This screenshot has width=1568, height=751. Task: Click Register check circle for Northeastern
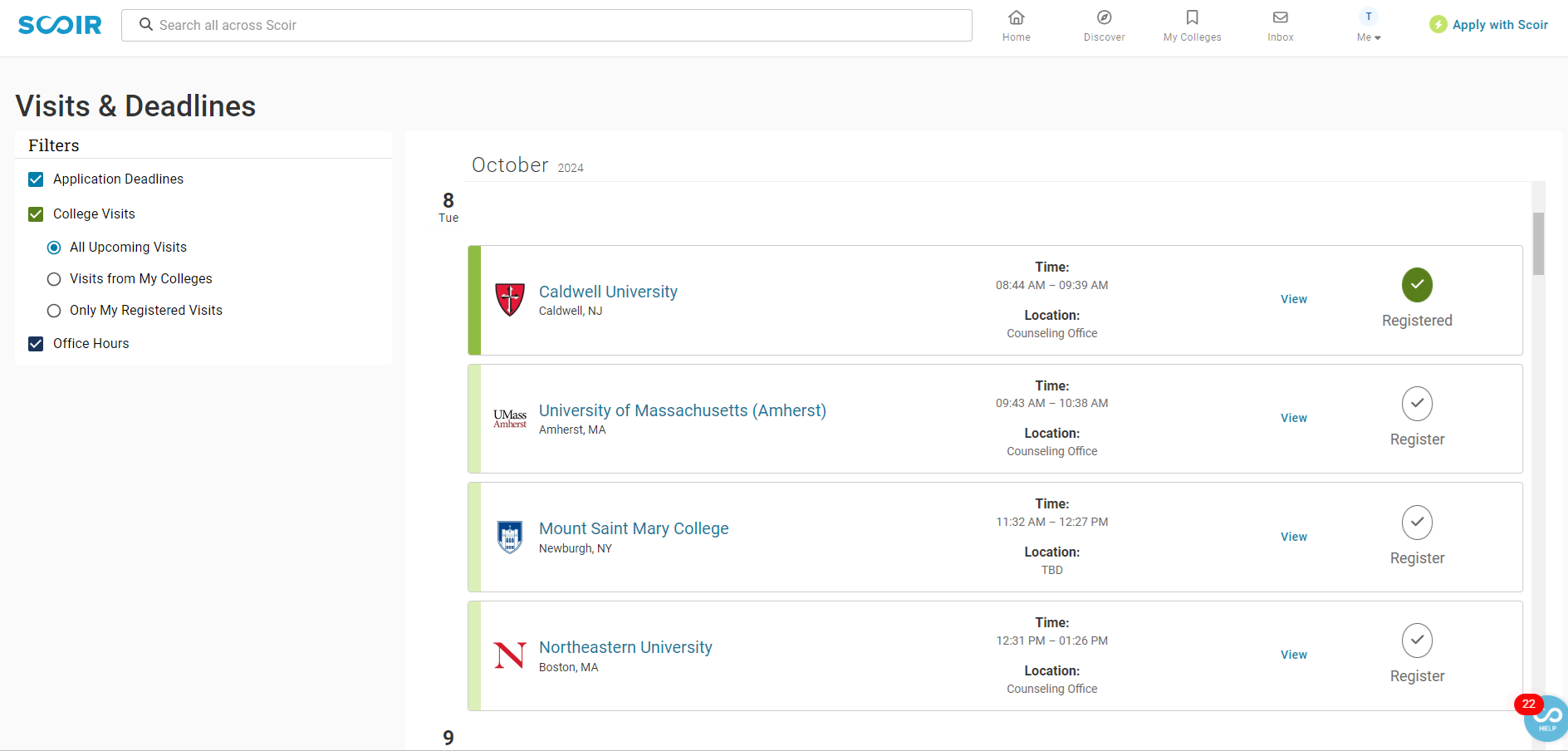coord(1417,641)
